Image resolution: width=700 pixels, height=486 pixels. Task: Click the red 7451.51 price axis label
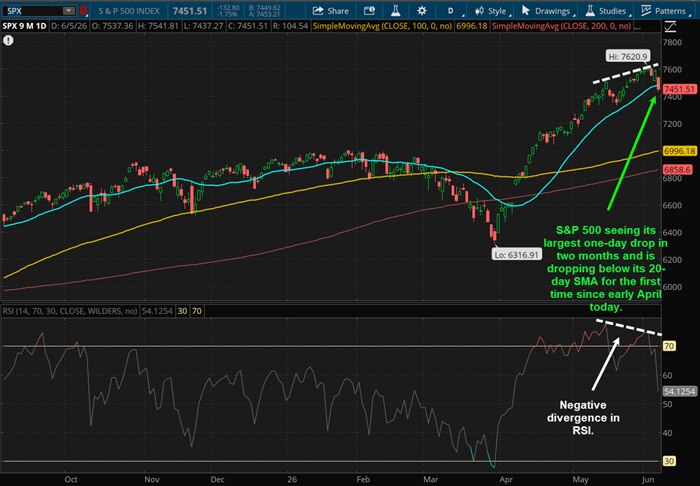tap(679, 89)
